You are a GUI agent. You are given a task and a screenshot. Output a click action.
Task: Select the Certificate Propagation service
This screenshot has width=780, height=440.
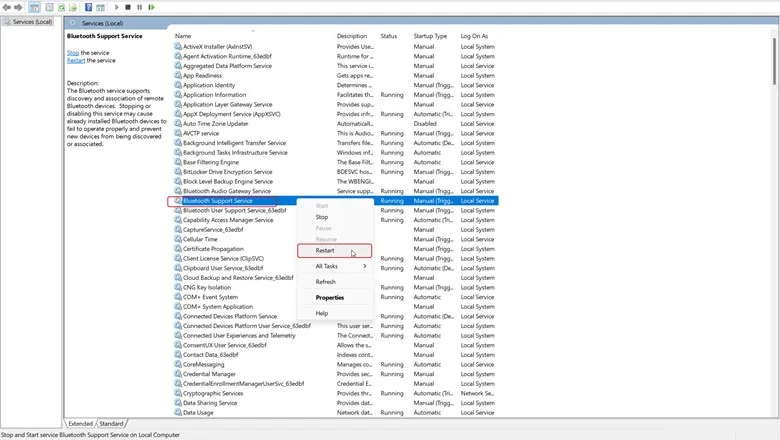[x=335, y=249]
